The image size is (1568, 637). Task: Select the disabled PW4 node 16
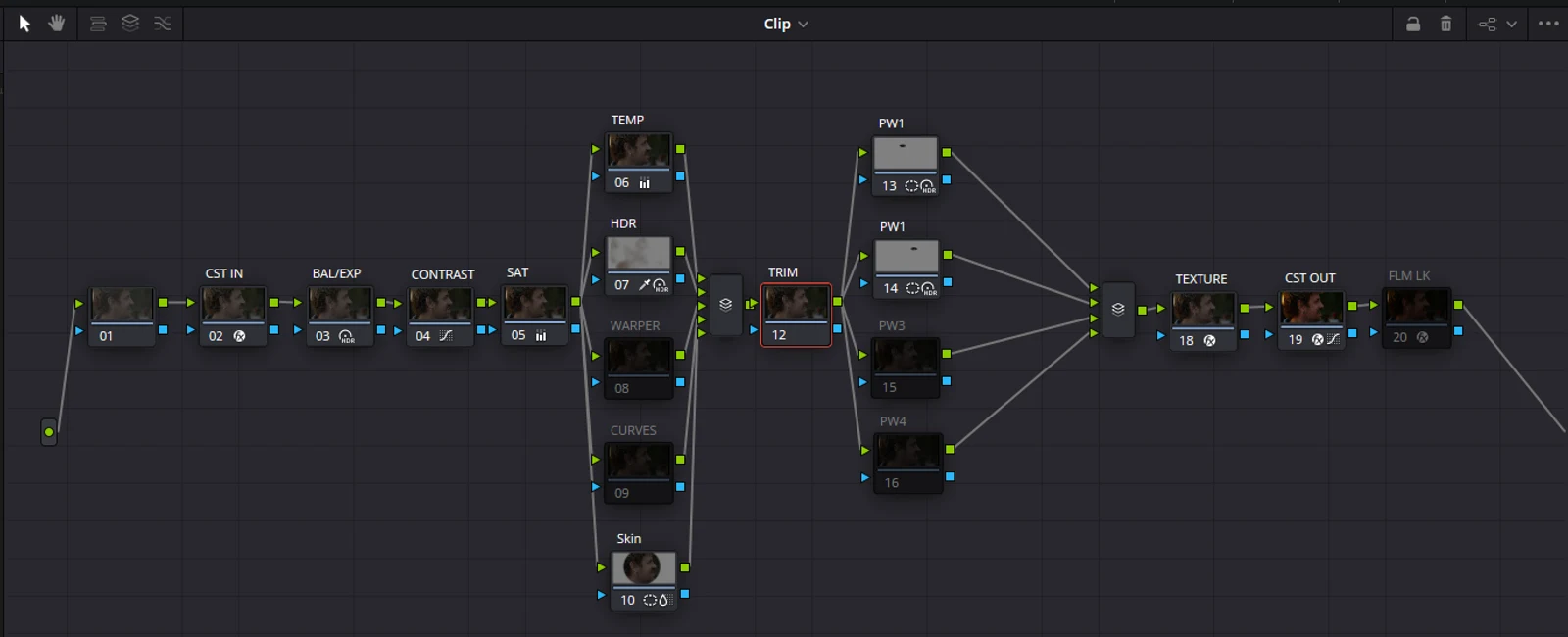908,464
